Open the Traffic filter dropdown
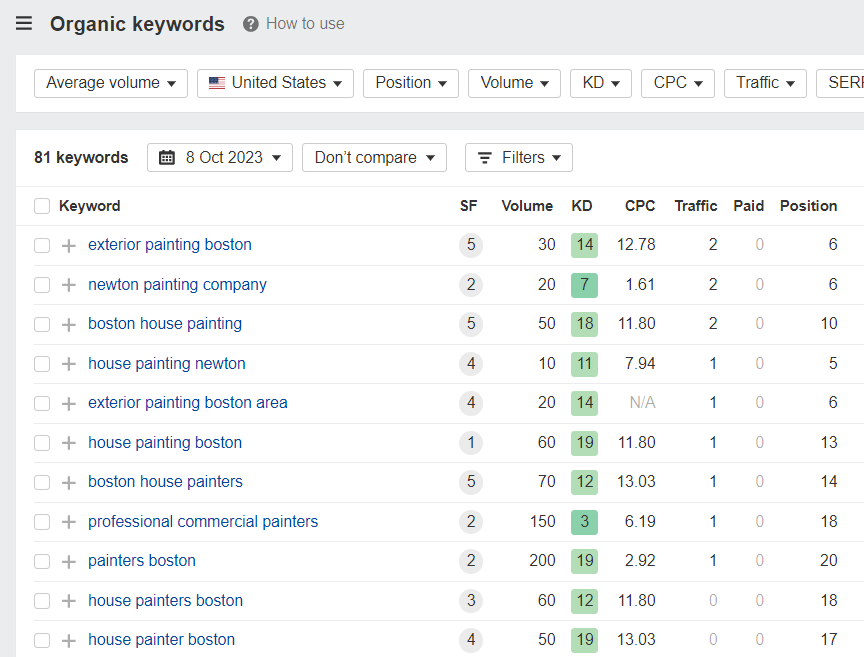The image size is (864, 657). point(765,83)
